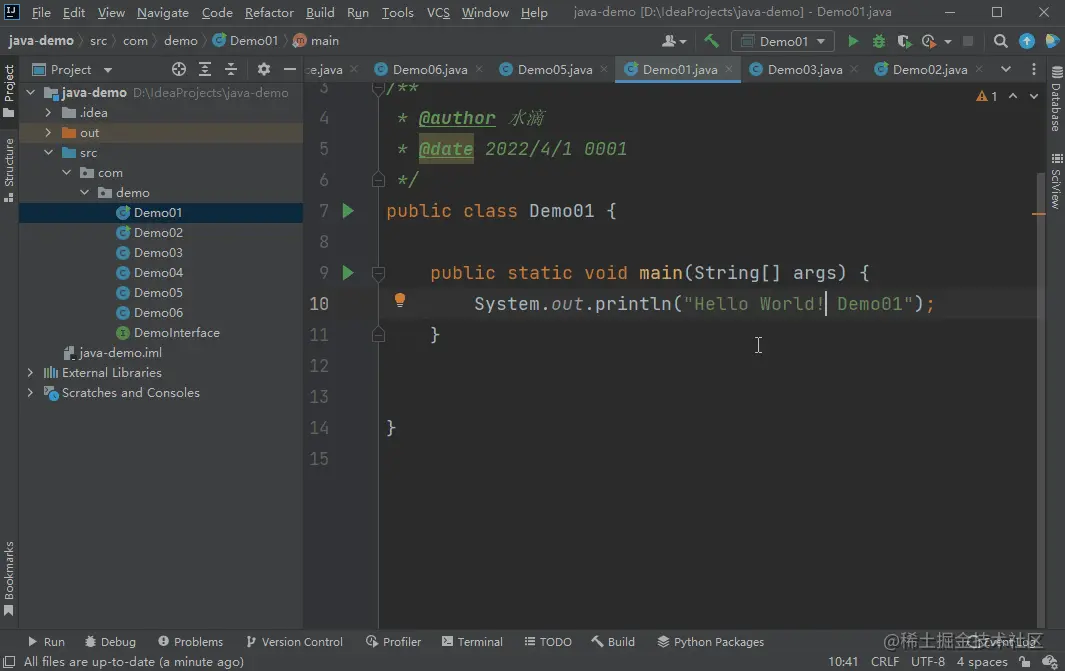
Task: Click the editor vertical scrollbar
Action: click(1041, 399)
